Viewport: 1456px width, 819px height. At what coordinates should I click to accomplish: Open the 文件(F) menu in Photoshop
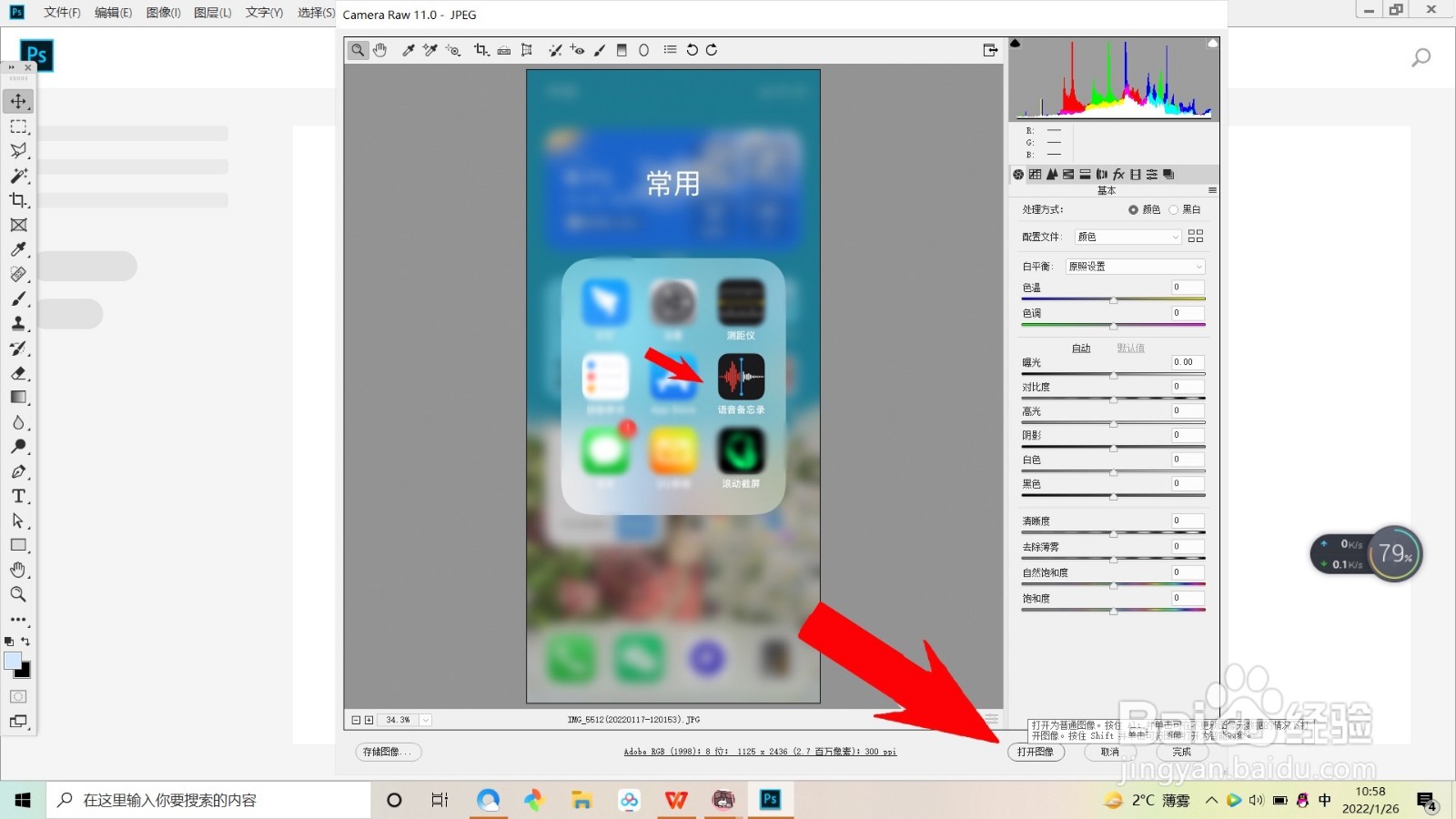62,13
